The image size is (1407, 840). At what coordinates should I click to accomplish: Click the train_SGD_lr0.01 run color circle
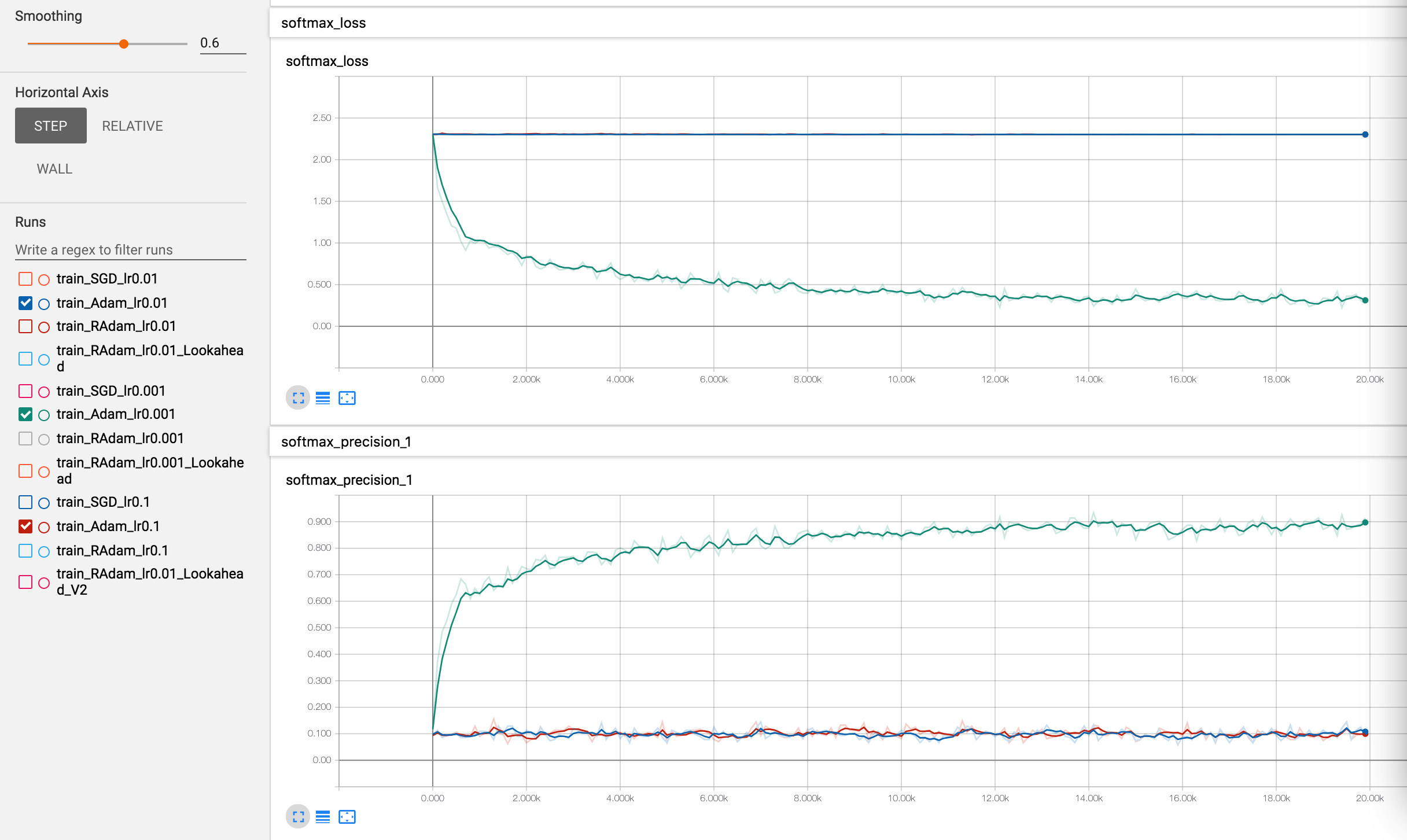(x=44, y=279)
